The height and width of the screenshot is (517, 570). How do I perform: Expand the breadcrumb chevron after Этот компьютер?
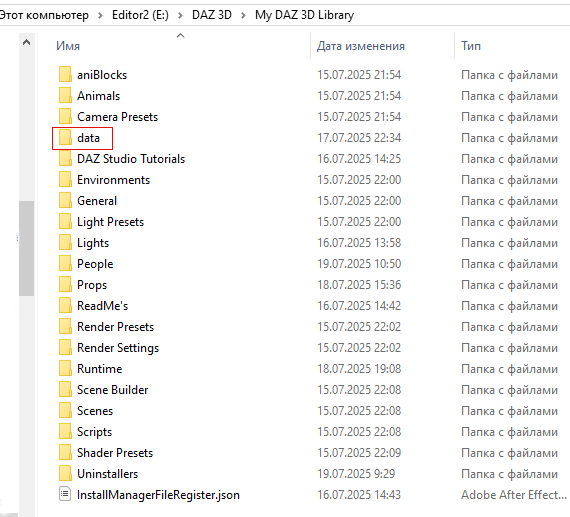pyautogui.click(x=100, y=15)
